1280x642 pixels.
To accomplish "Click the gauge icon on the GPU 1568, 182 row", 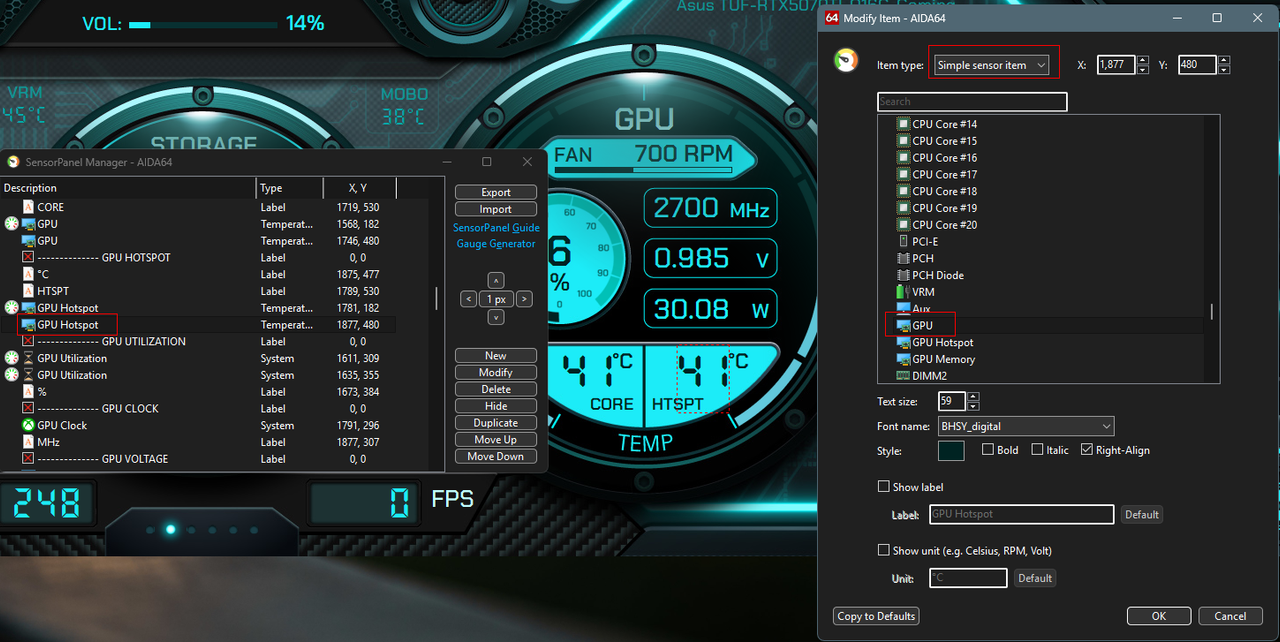I will point(12,224).
